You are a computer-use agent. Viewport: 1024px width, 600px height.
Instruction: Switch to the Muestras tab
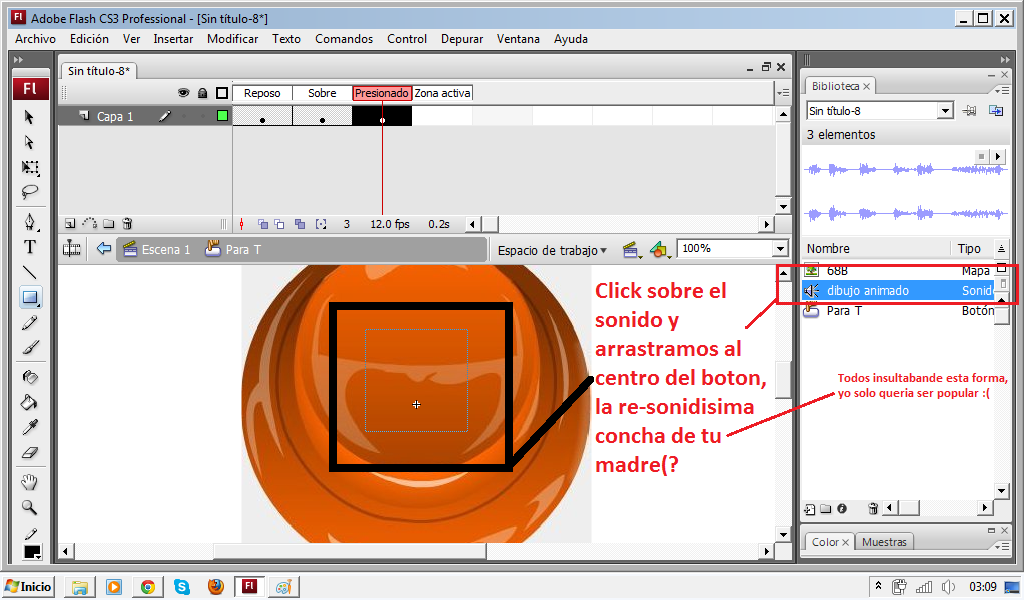point(884,542)
